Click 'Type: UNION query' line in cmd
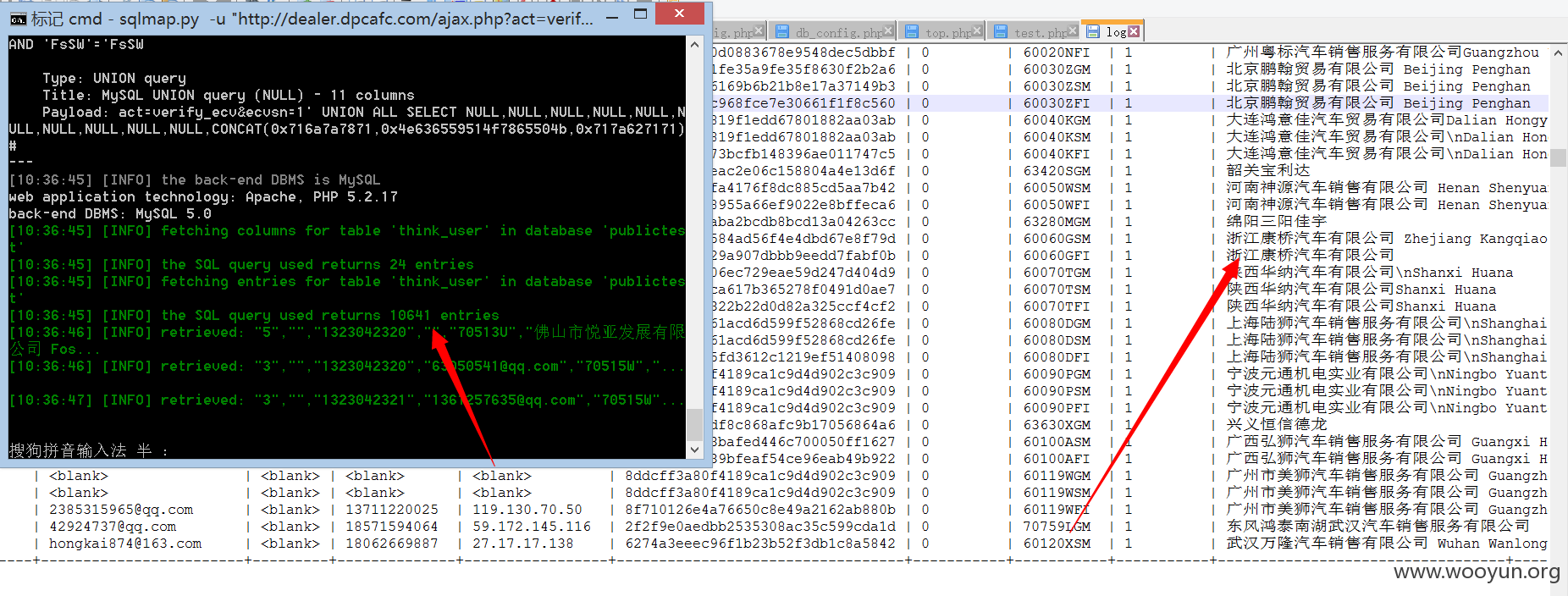 pos(114,78)
